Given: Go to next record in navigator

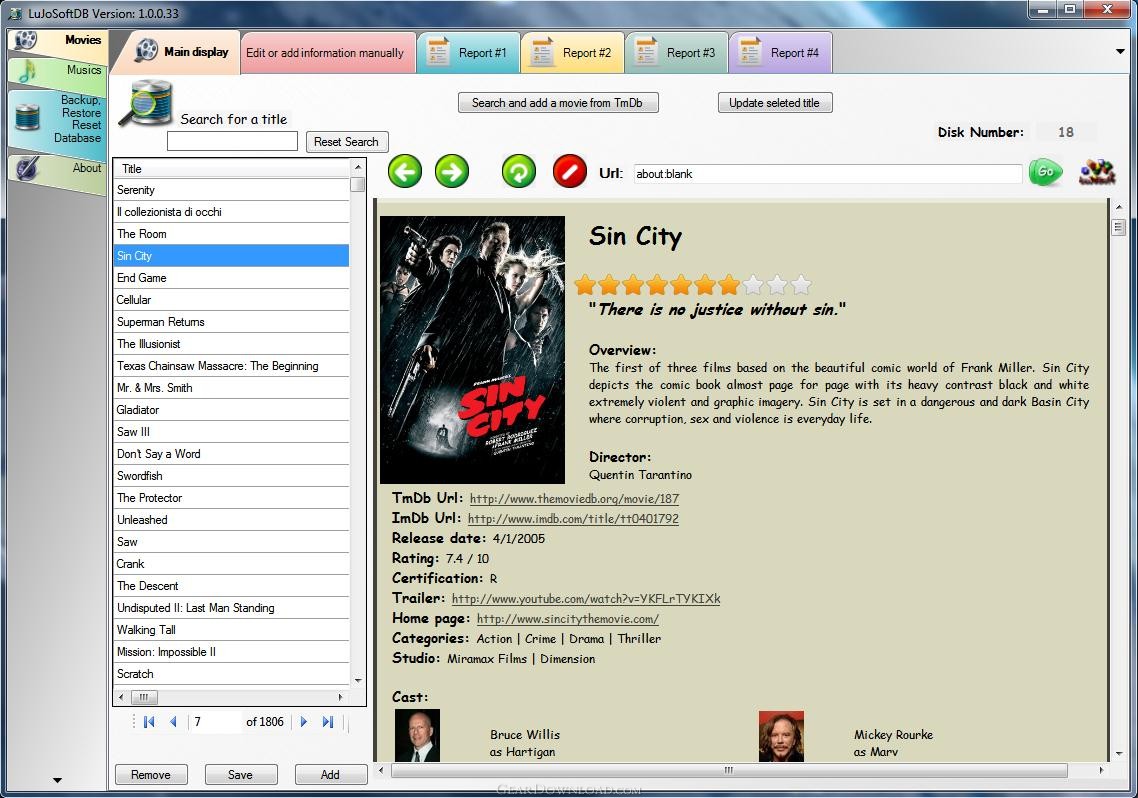Looking at the screenshot, I should 304,722.
